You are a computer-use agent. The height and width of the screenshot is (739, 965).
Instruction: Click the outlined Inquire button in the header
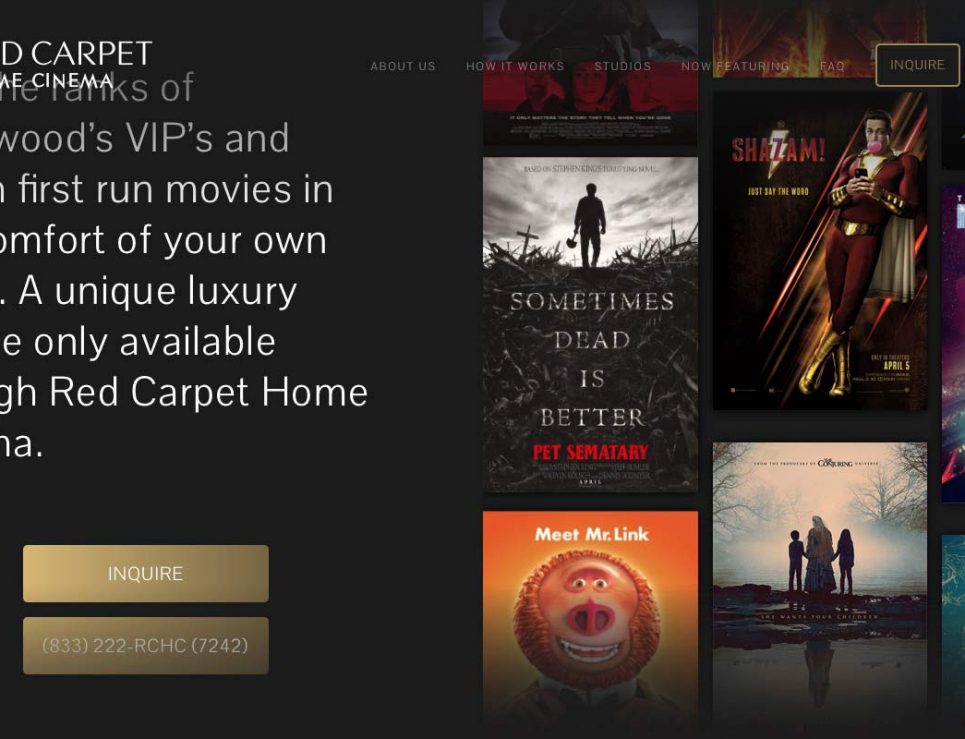pos(917,65)
